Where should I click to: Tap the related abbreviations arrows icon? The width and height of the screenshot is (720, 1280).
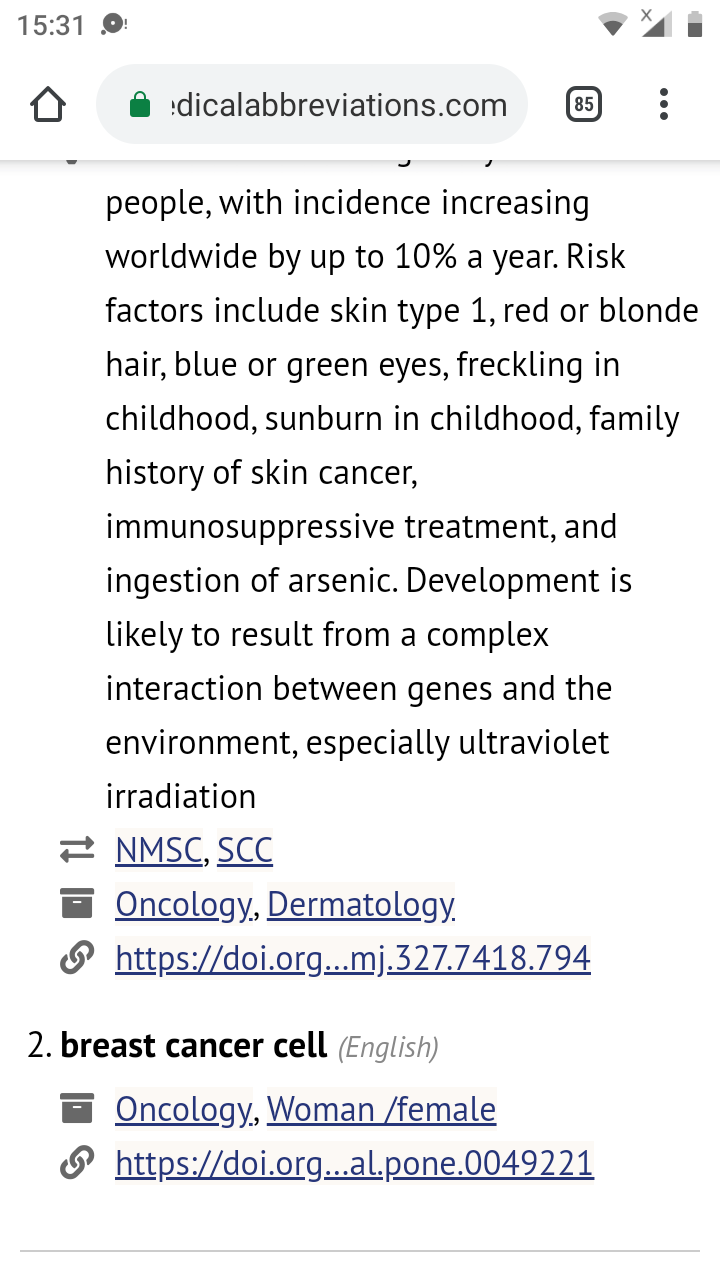point(76,850)
